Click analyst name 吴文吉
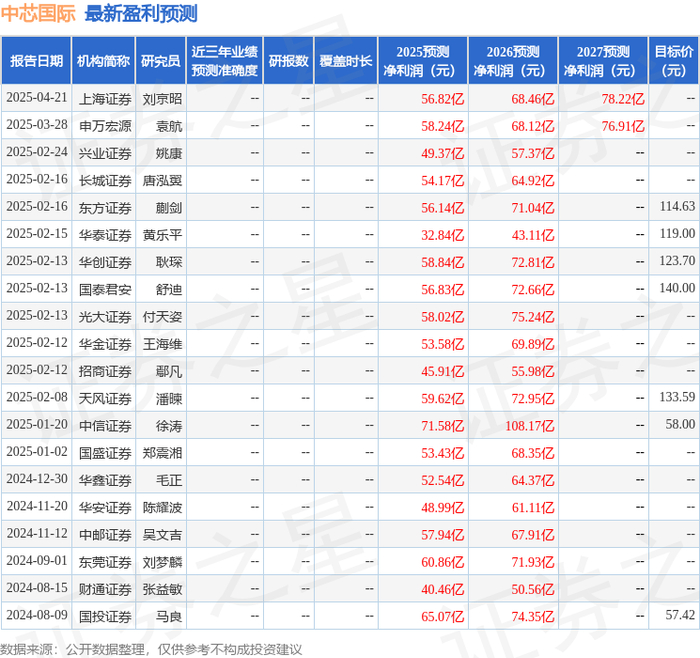This screenshot has height=658, width=700. (x=162, y=534)
